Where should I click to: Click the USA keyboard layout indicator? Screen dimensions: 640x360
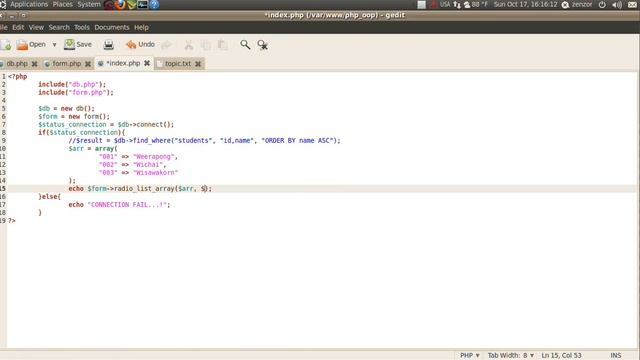[x=444, y=4]
